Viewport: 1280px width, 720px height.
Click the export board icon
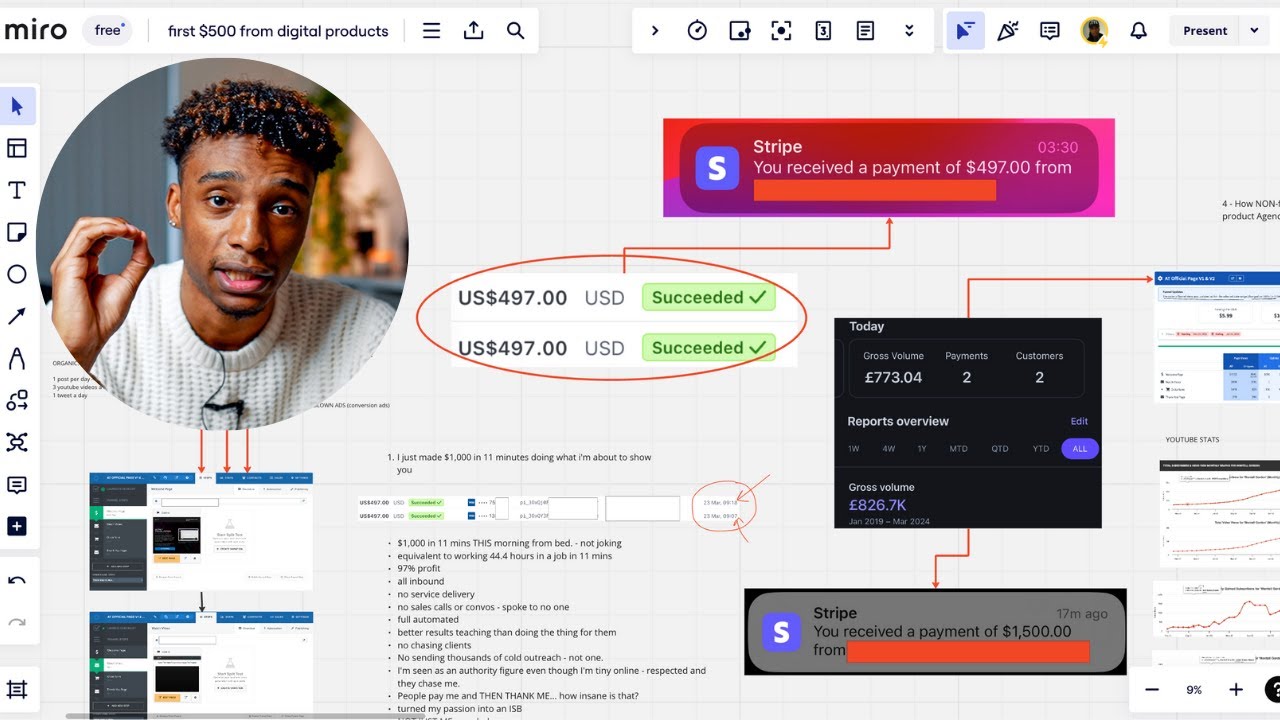point(473,31)
